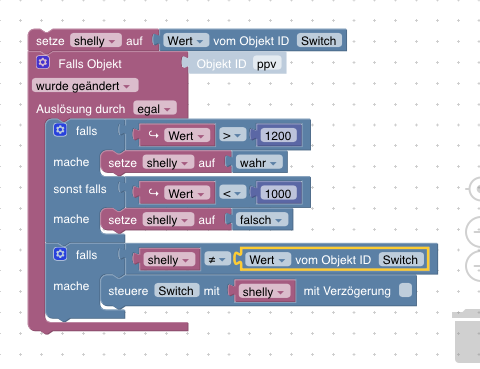
Task: Click mache label beside setze shelly auf falsch
Action: (x=71, y=219)
